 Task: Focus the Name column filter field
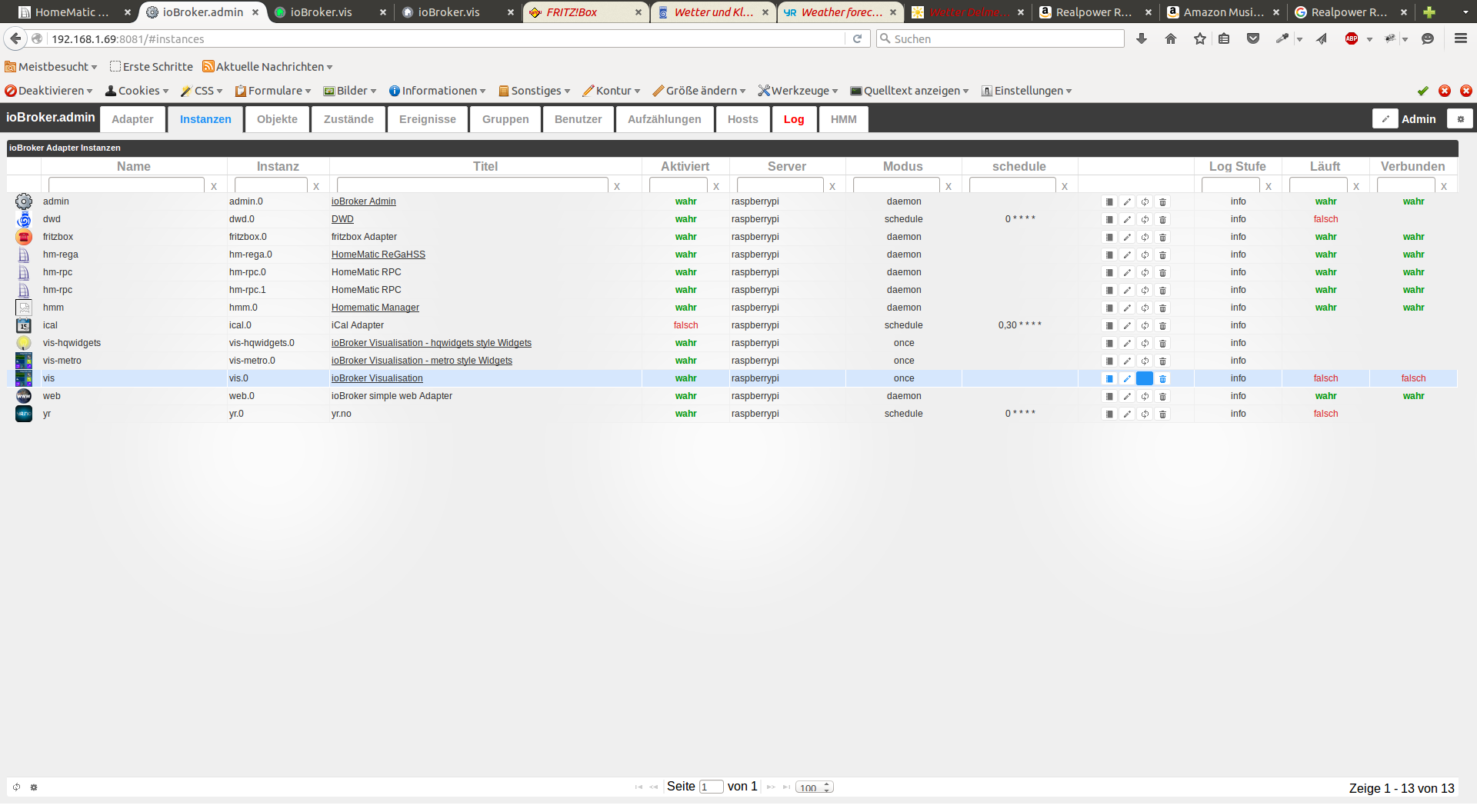click(126, 185)
